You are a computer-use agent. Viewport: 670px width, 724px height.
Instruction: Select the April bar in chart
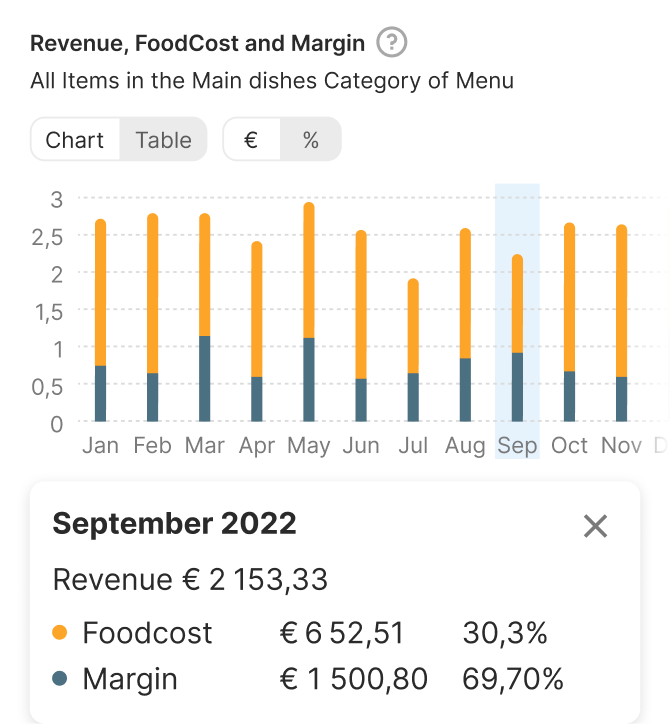(257, 331)
